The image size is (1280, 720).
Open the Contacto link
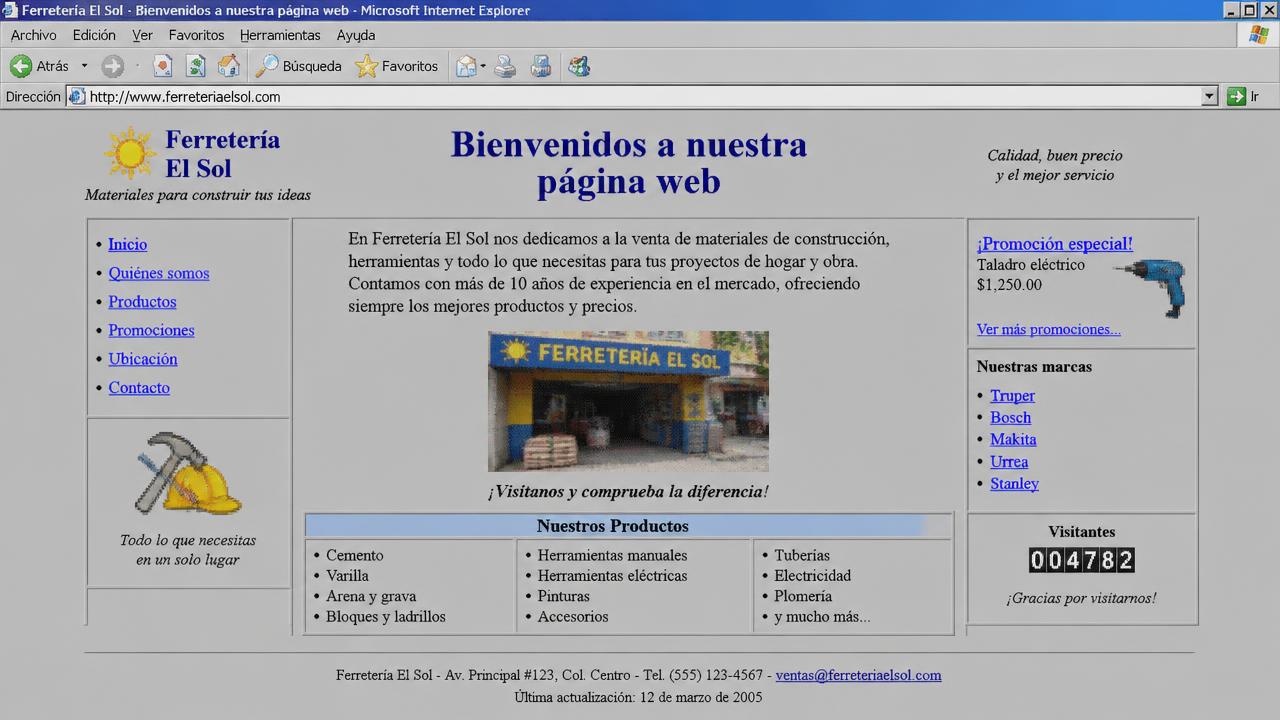click(x=139, y=388)
